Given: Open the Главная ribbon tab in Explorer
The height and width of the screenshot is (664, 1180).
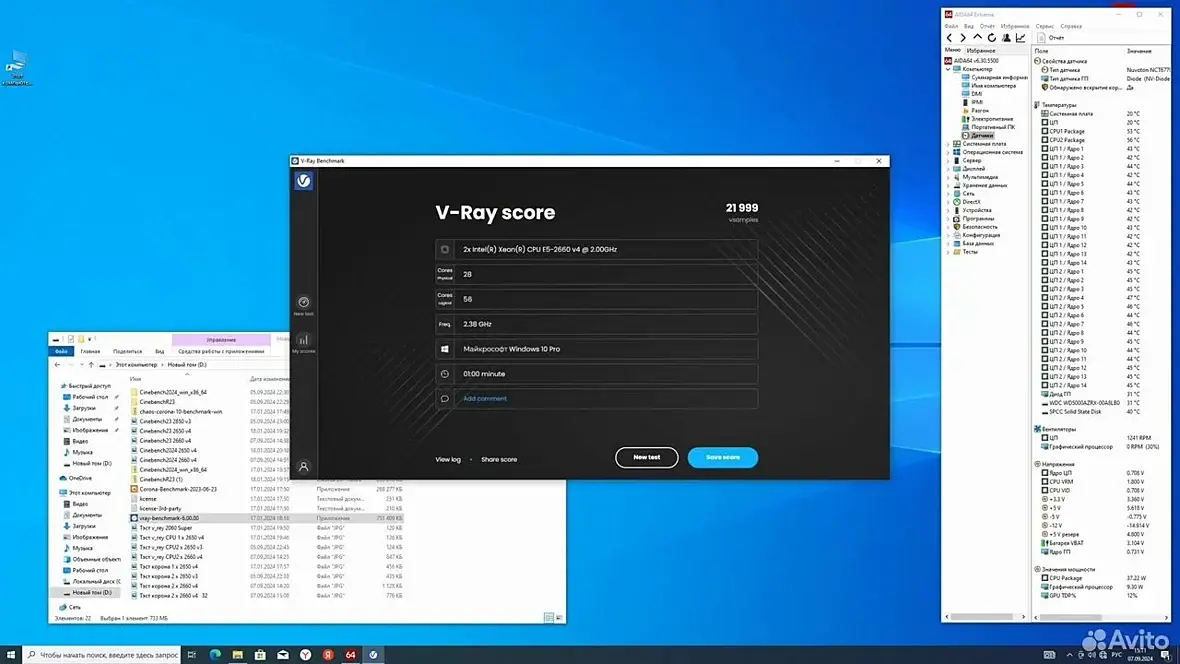Looking at the screenshot, I should click(90, 351).
